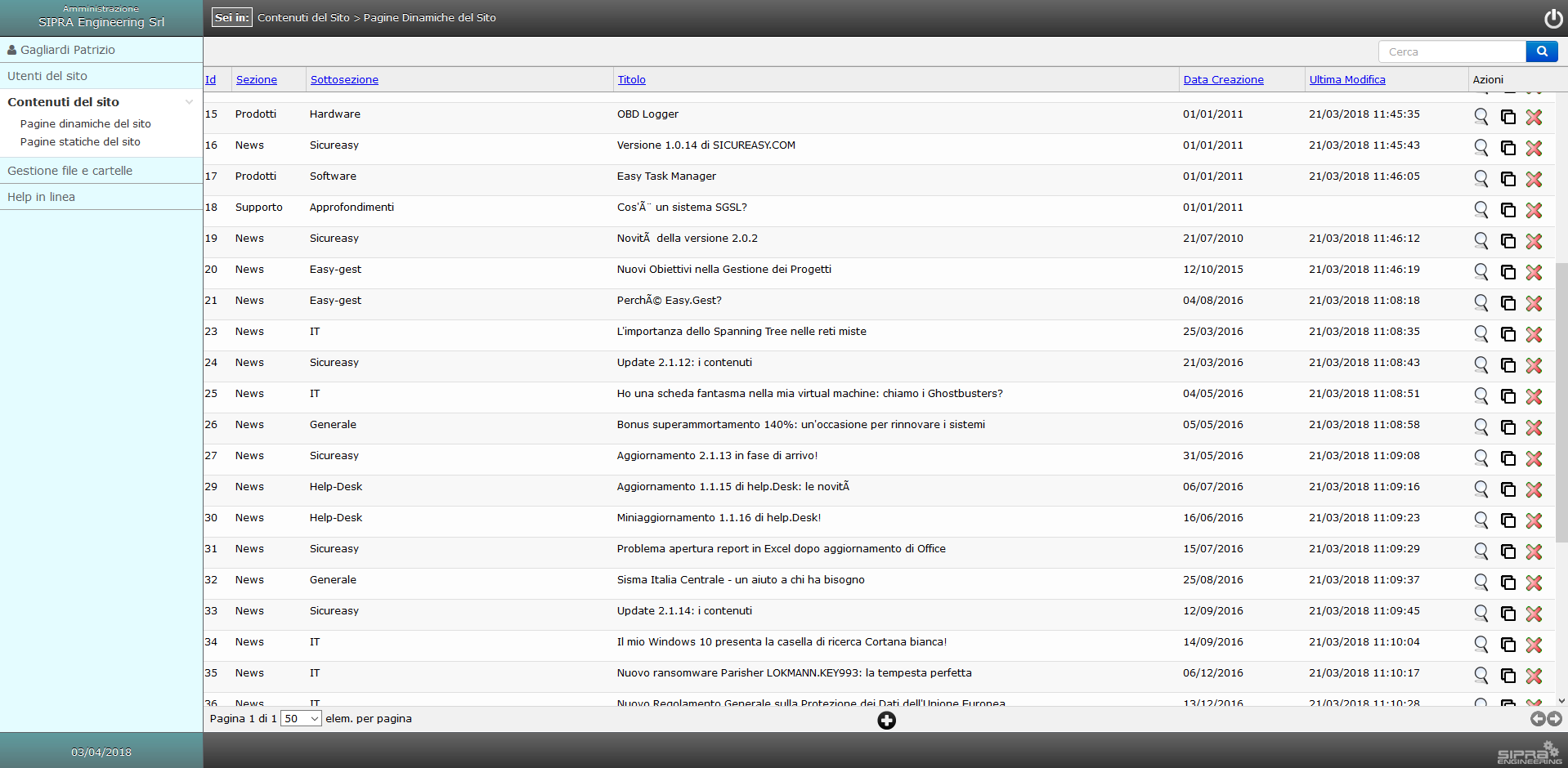This screenshot has height=768, width=1568.
Task: Duplicate Miniaggiornamento 1.1.16 di help.Desk page
Action: click(1508, 520)
